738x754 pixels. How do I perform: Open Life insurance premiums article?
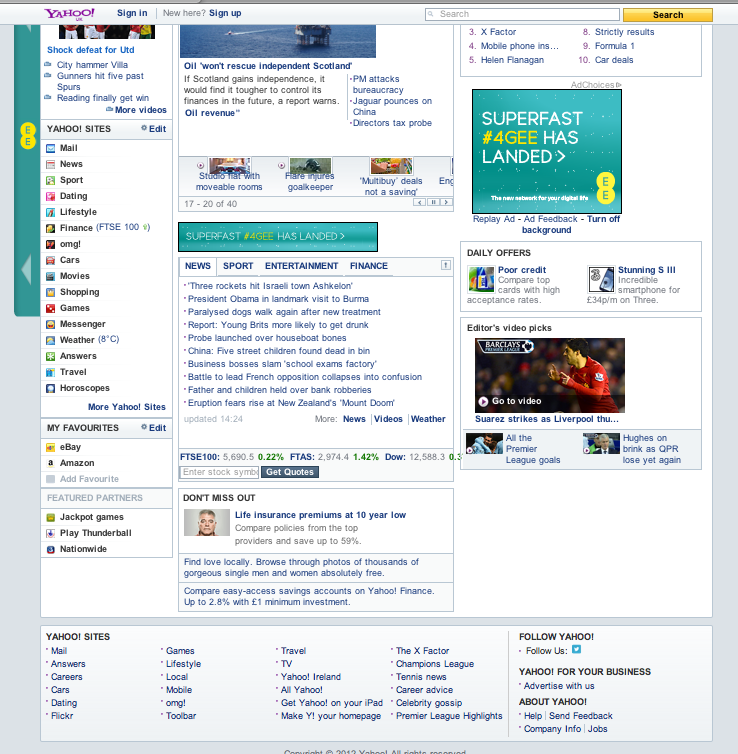click(x=320, y=515)
